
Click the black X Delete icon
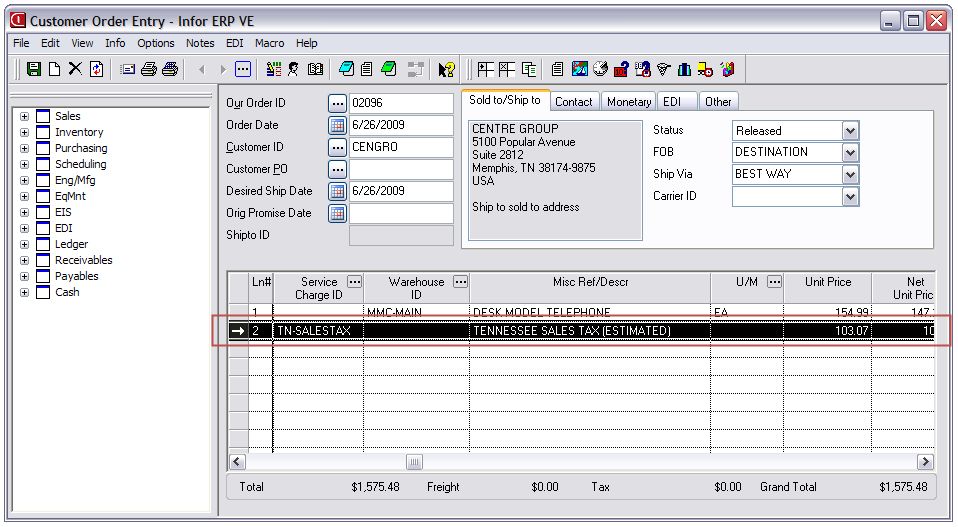[x=75, y=68]
